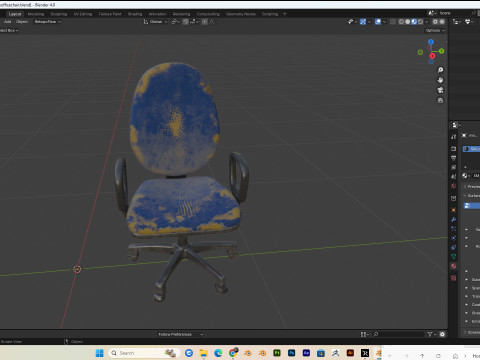
Task: Collapse the Surface panel
Action: click(x=471, y=195)
